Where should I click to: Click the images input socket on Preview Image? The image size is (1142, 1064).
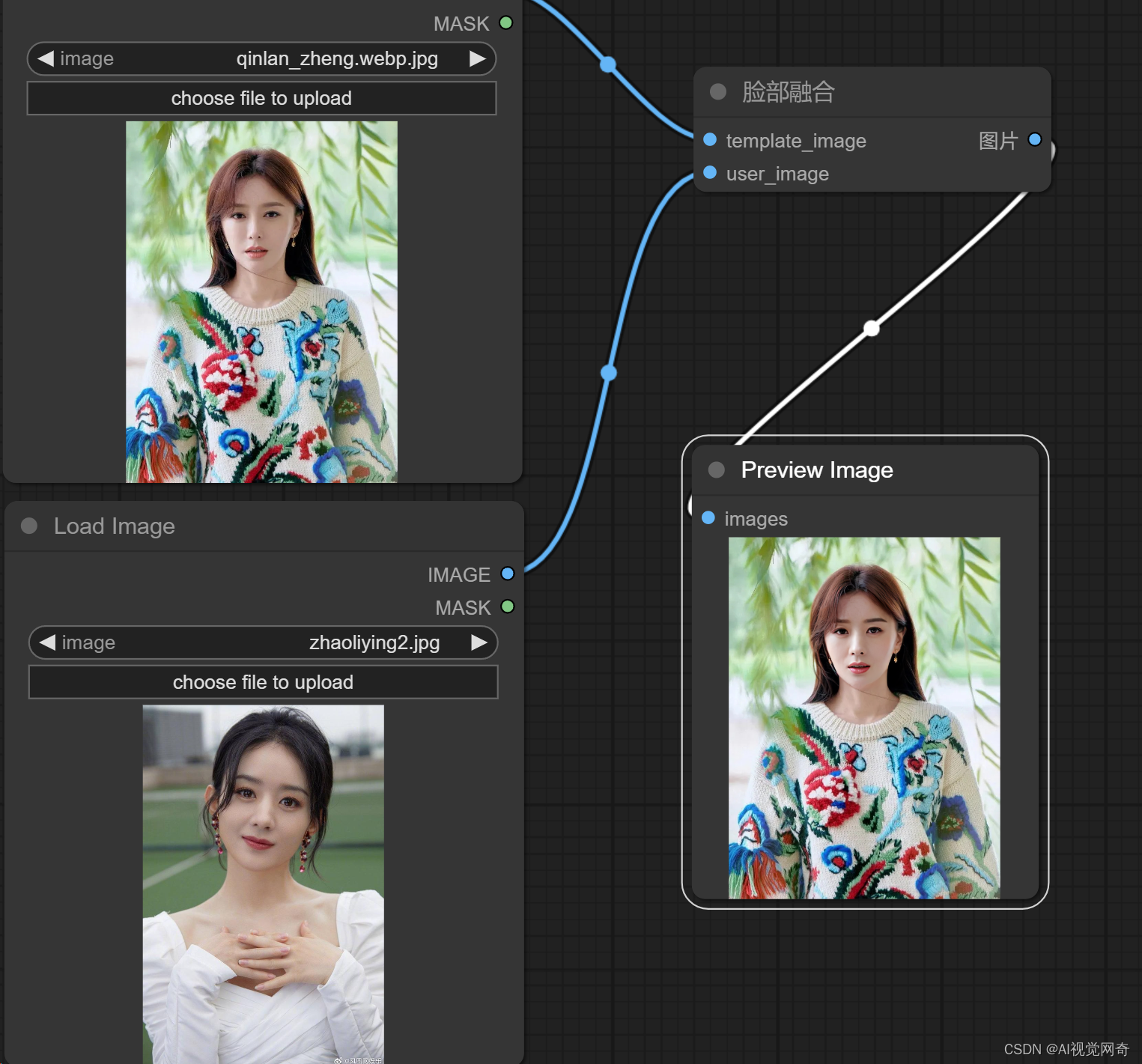click(x=708, y=517)
